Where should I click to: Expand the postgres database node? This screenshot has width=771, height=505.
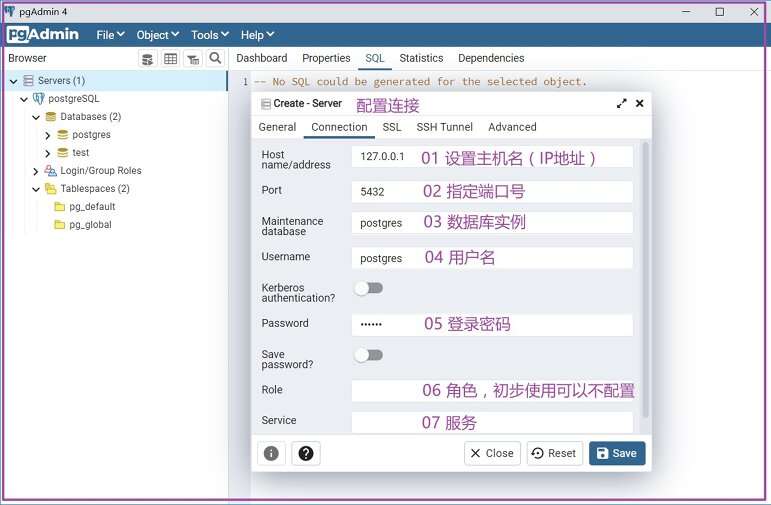(x=48, y=135)
